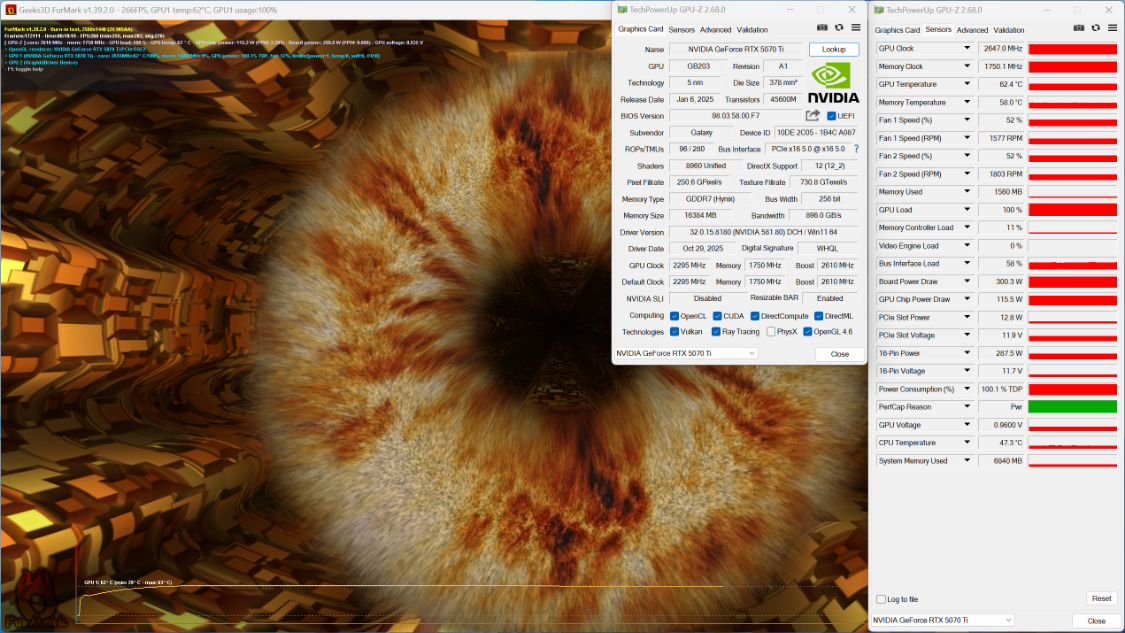
Task: Expand the Memory Used sensor dropdown
Action: point(966,192)
